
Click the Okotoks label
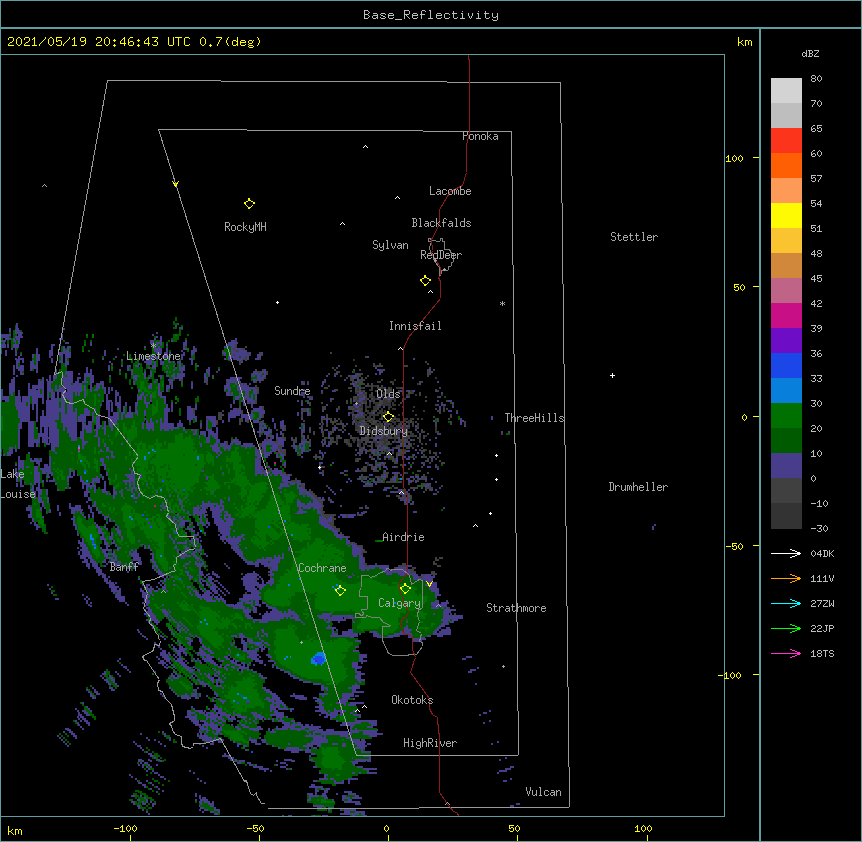tap(412, 700)
